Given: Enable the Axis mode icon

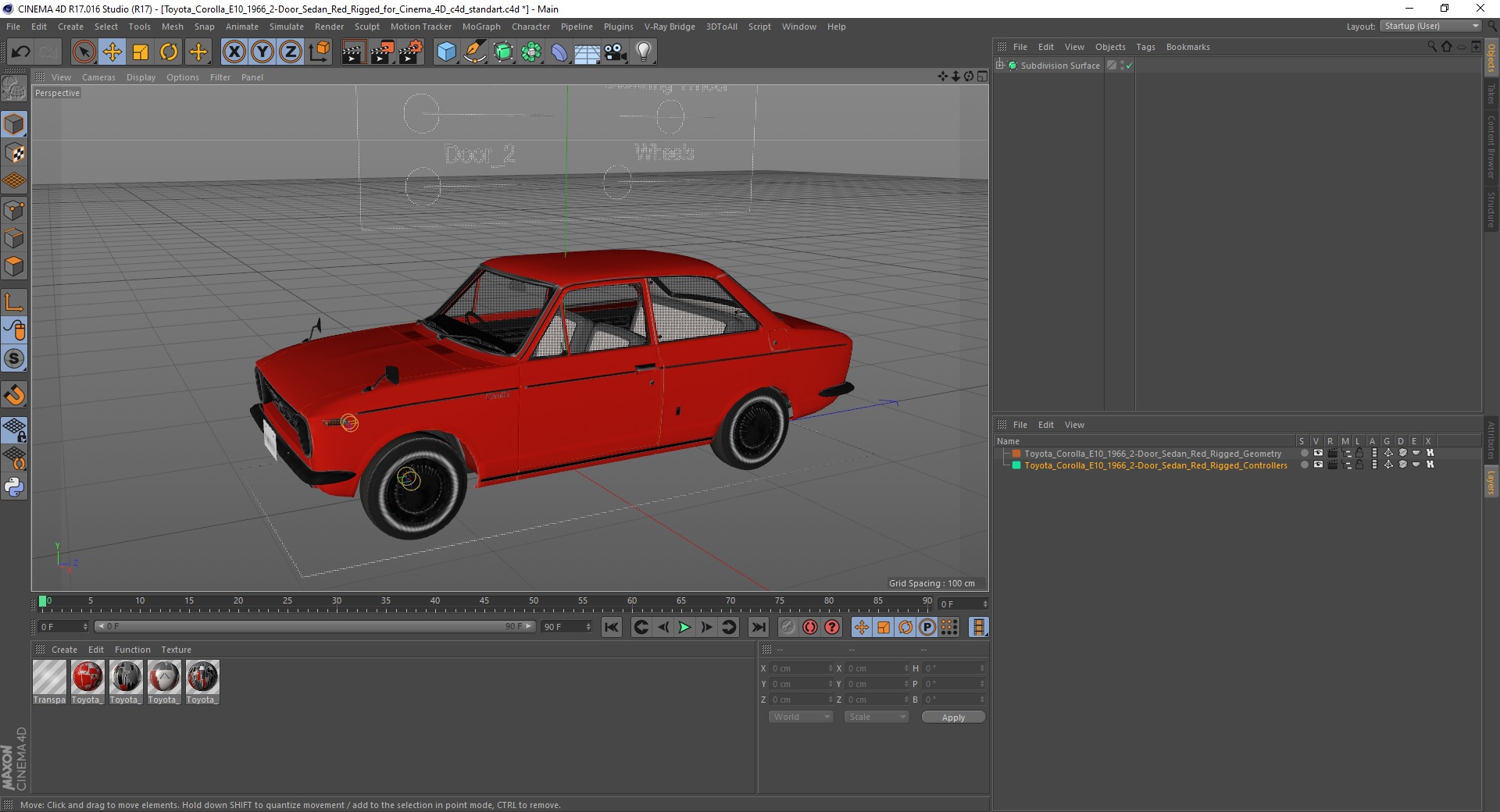Looking at the screenshot, I should pyautogui.click(x=14, y=302).
